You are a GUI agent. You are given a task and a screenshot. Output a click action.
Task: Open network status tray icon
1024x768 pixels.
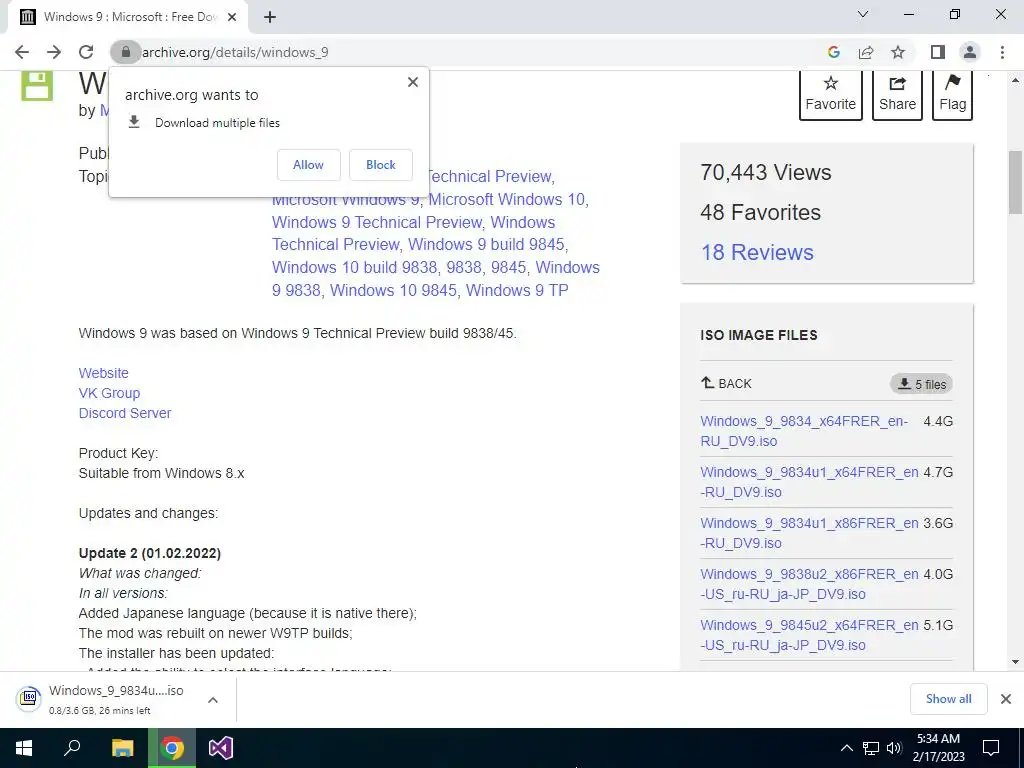[x=871, y=748]
